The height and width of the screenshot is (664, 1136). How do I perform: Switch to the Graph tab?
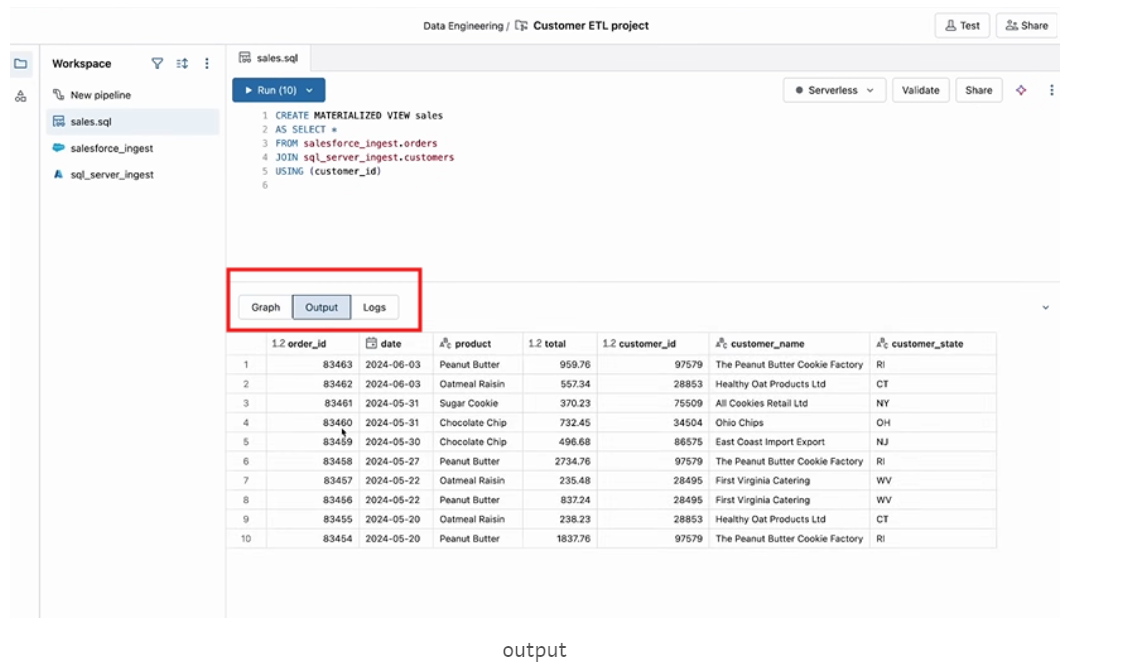(264, 307)
